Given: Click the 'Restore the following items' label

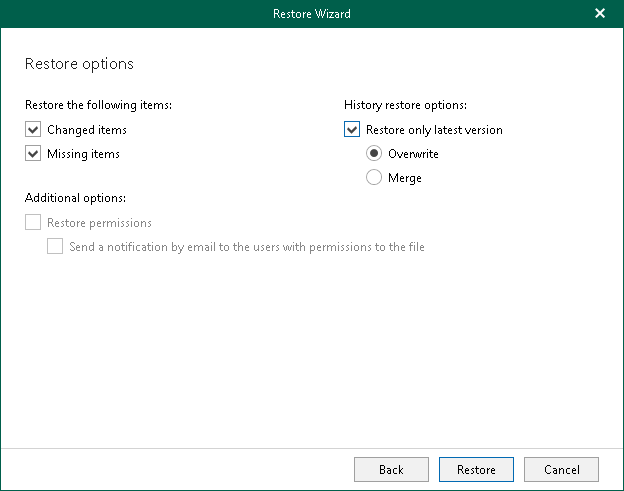Looking at the screenshot, I should click(x=96, y=104).
